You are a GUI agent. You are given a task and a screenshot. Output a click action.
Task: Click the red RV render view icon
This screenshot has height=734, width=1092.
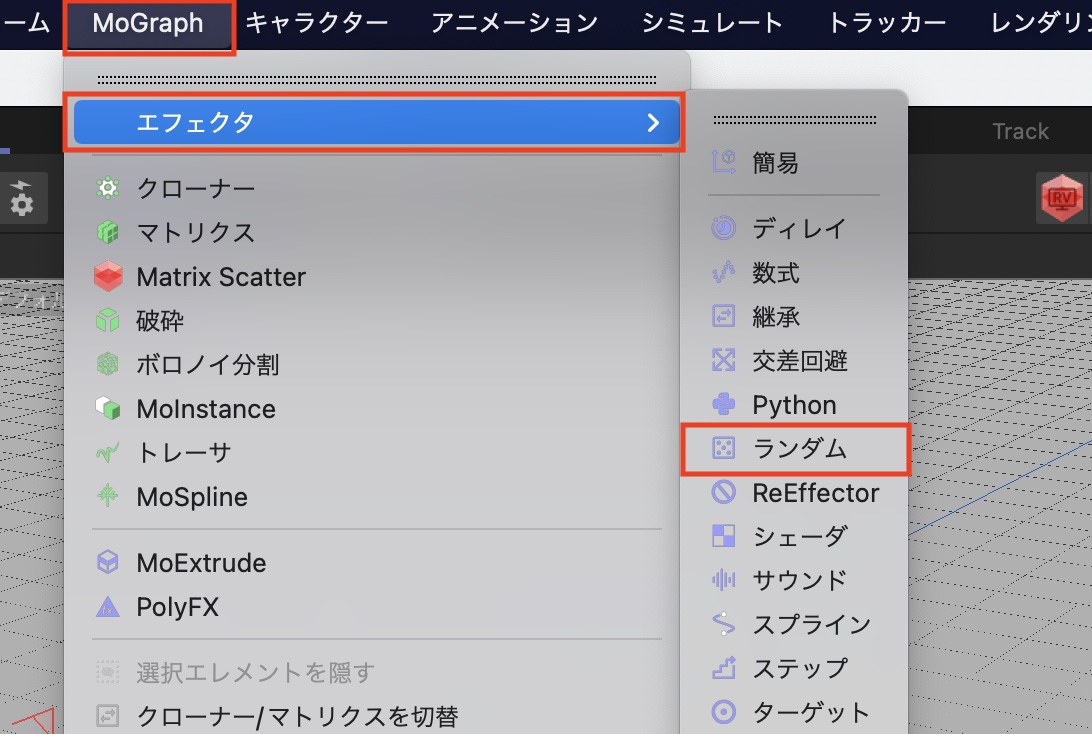coord(1061,199)
